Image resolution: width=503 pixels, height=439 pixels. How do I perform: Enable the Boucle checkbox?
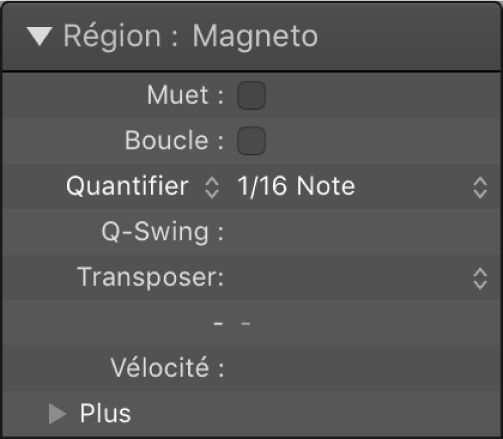click(251, 141)
